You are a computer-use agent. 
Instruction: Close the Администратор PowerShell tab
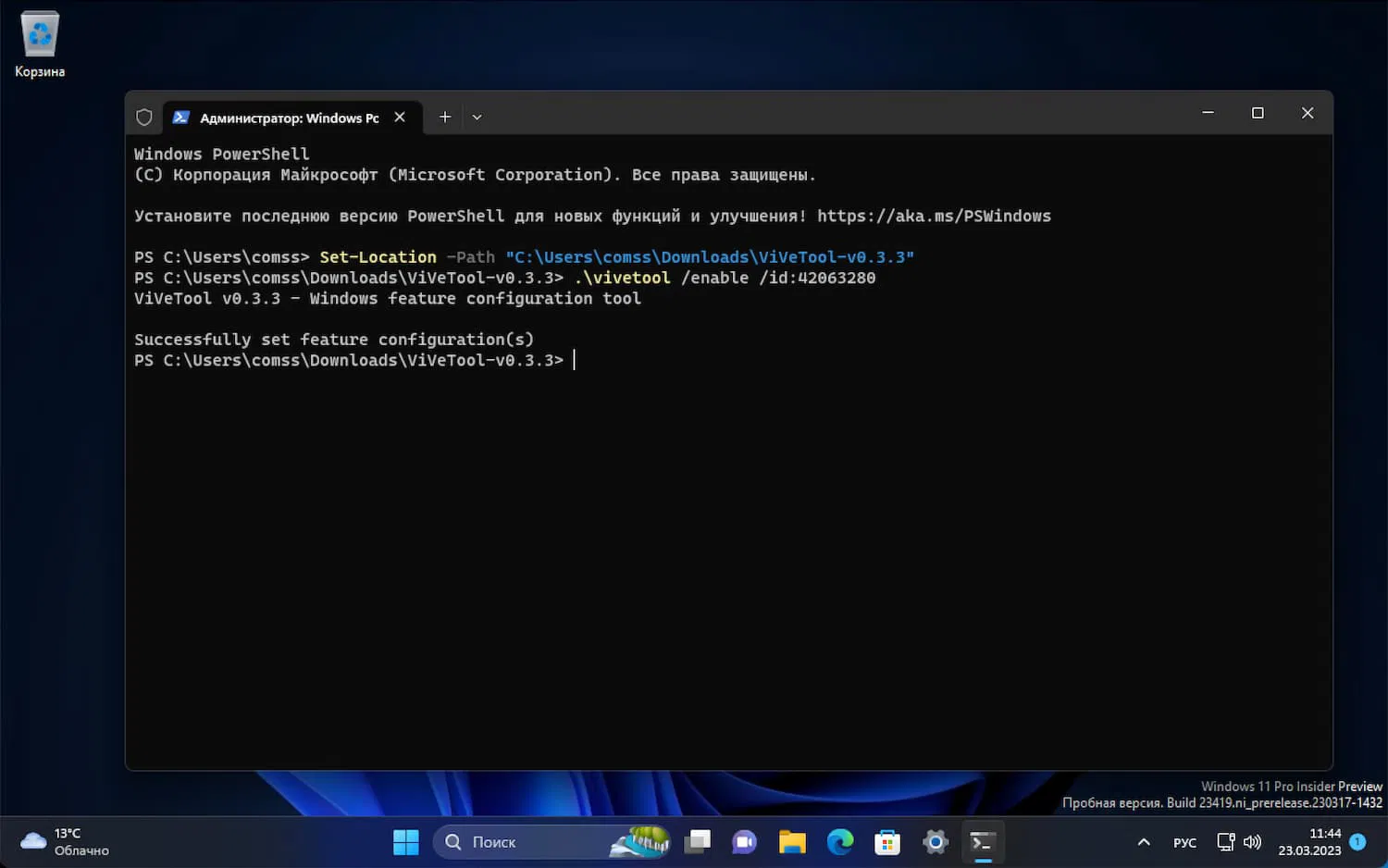pyautogui.click(x=400, y=117)
